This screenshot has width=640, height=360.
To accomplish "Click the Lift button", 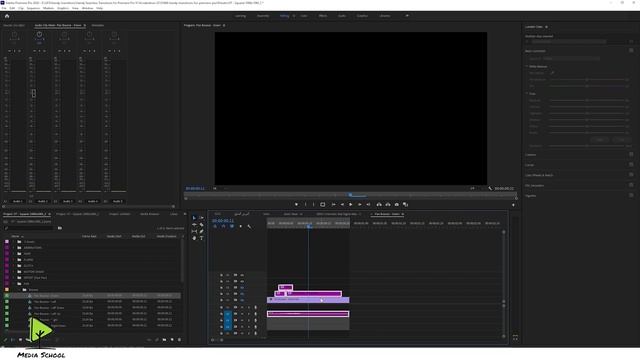I will coord(379,204).
